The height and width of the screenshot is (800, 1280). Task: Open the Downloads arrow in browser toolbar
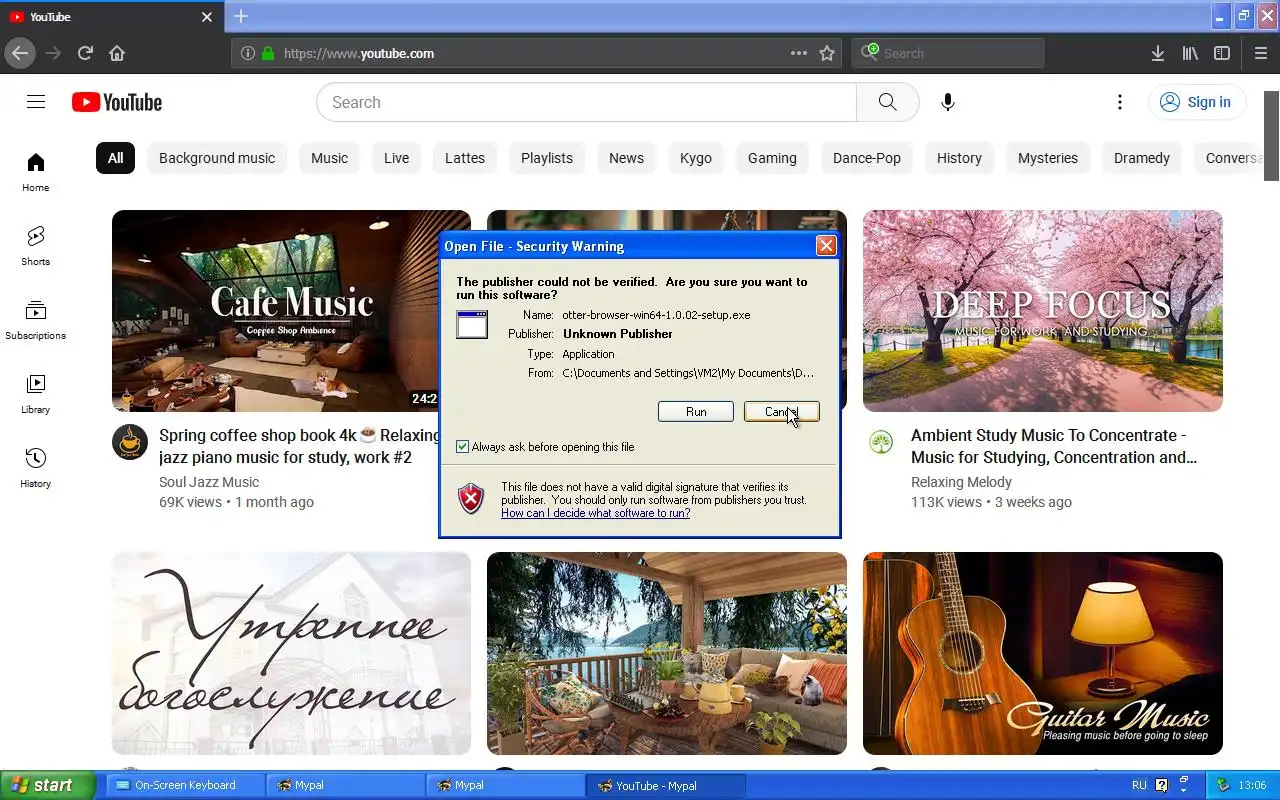coord(1158,53)
